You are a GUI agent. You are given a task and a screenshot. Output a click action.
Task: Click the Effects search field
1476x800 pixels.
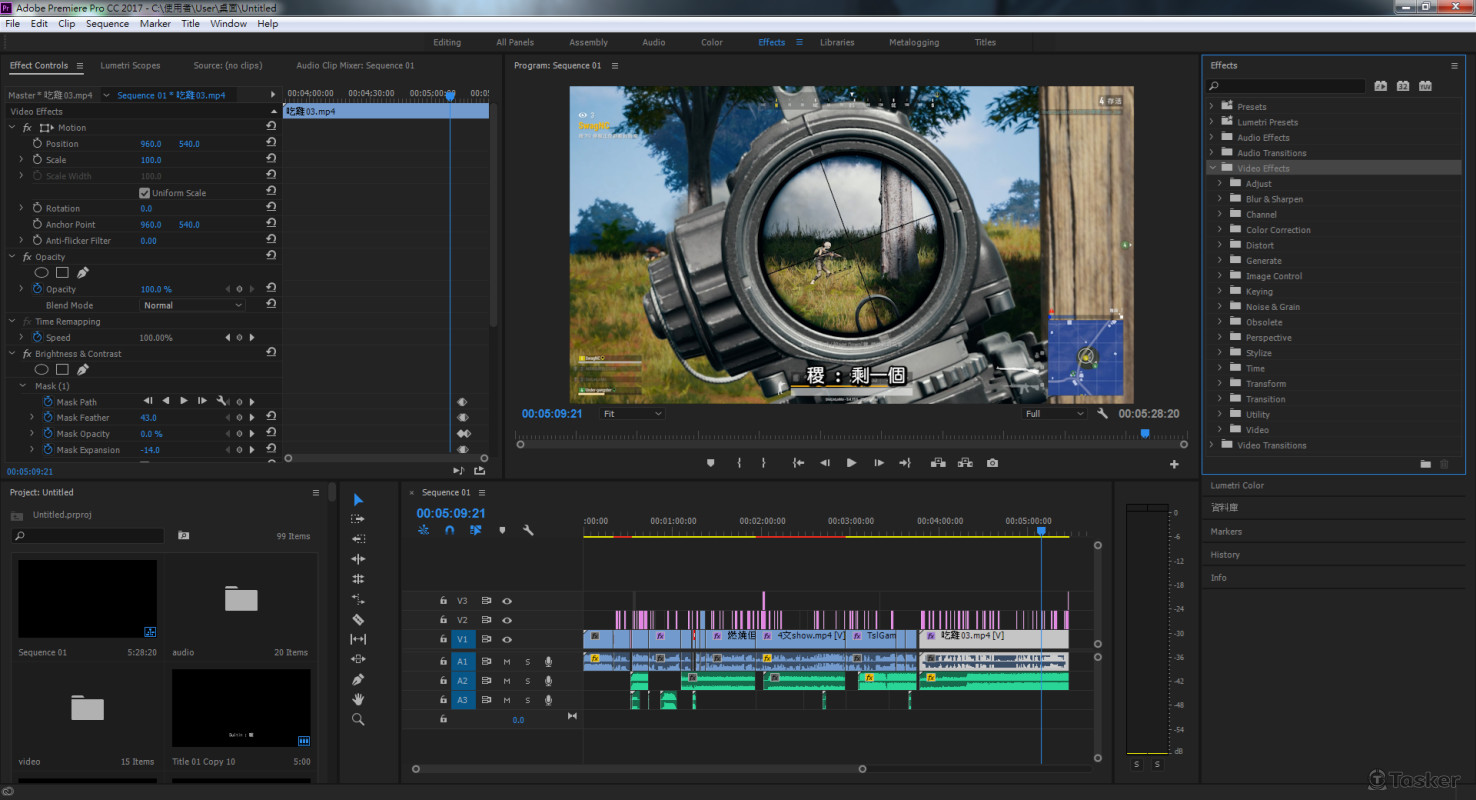click(x=1290, y=87)
